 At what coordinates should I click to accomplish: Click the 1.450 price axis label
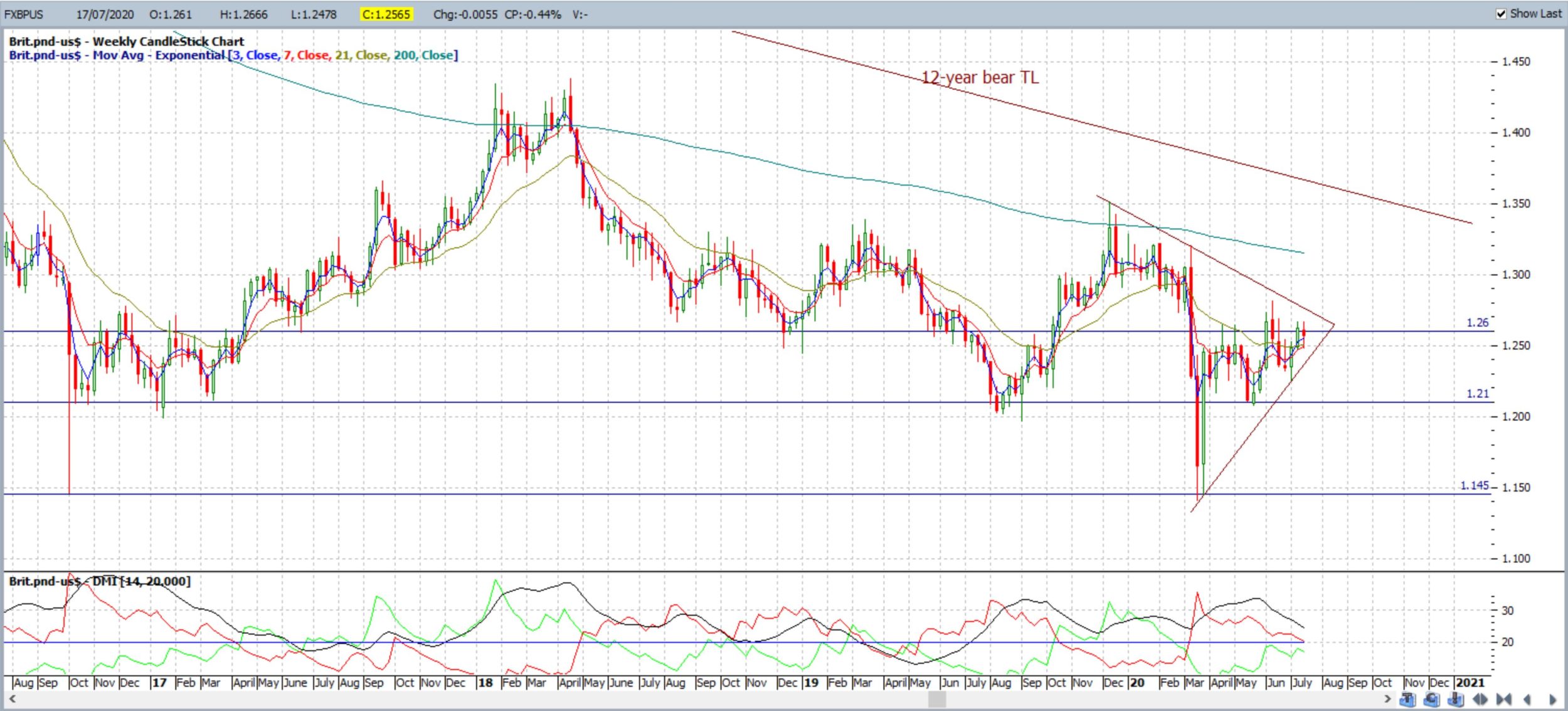coord(1516,61)
